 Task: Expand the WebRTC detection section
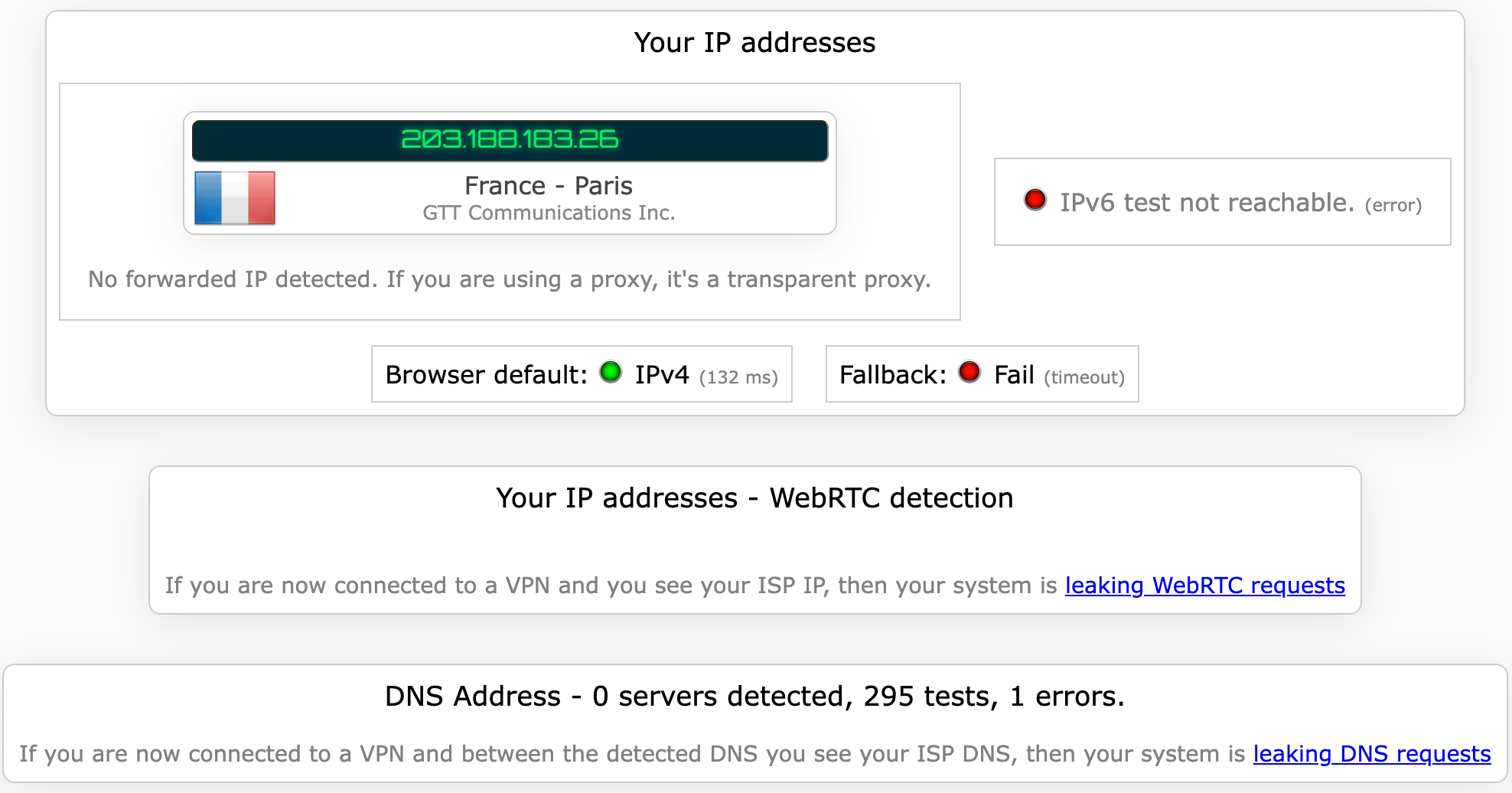(x=754, y=498)
